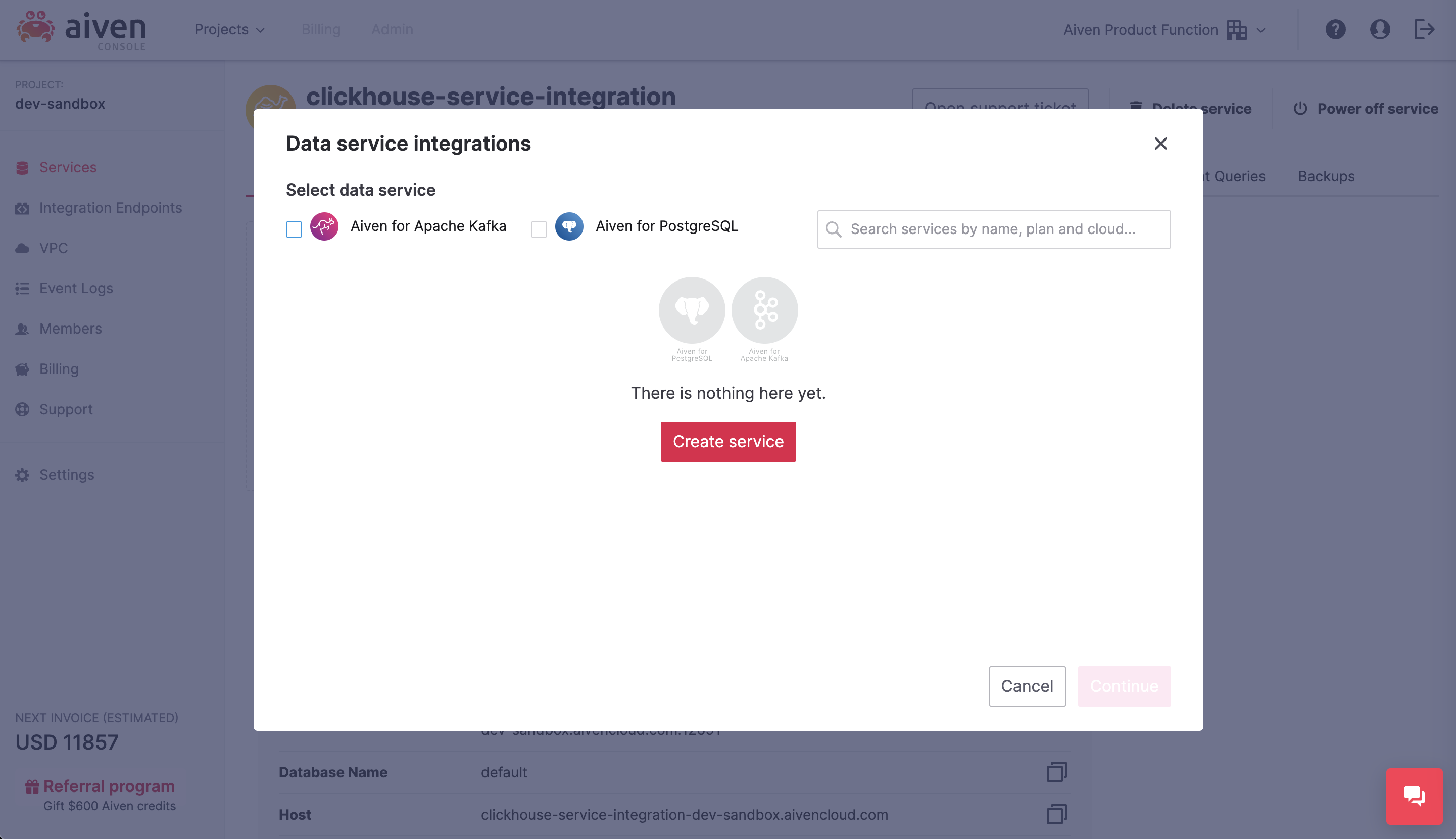Image resolution: width=1456 pixels, height=839 pixels.
Task: Click the sidebar Billing piggy bank icon
Action: click(x=22, y=369)
